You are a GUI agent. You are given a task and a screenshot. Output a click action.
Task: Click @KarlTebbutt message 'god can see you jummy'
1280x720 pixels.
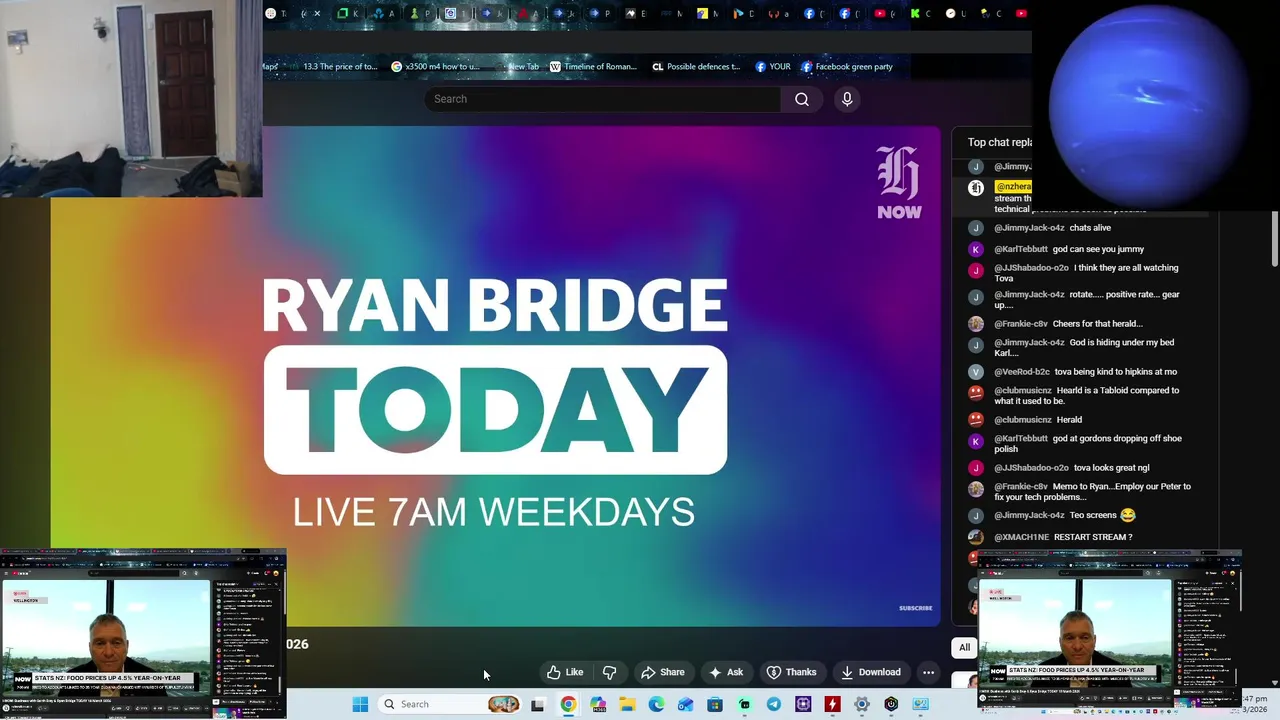click(x=1069, y=249)
